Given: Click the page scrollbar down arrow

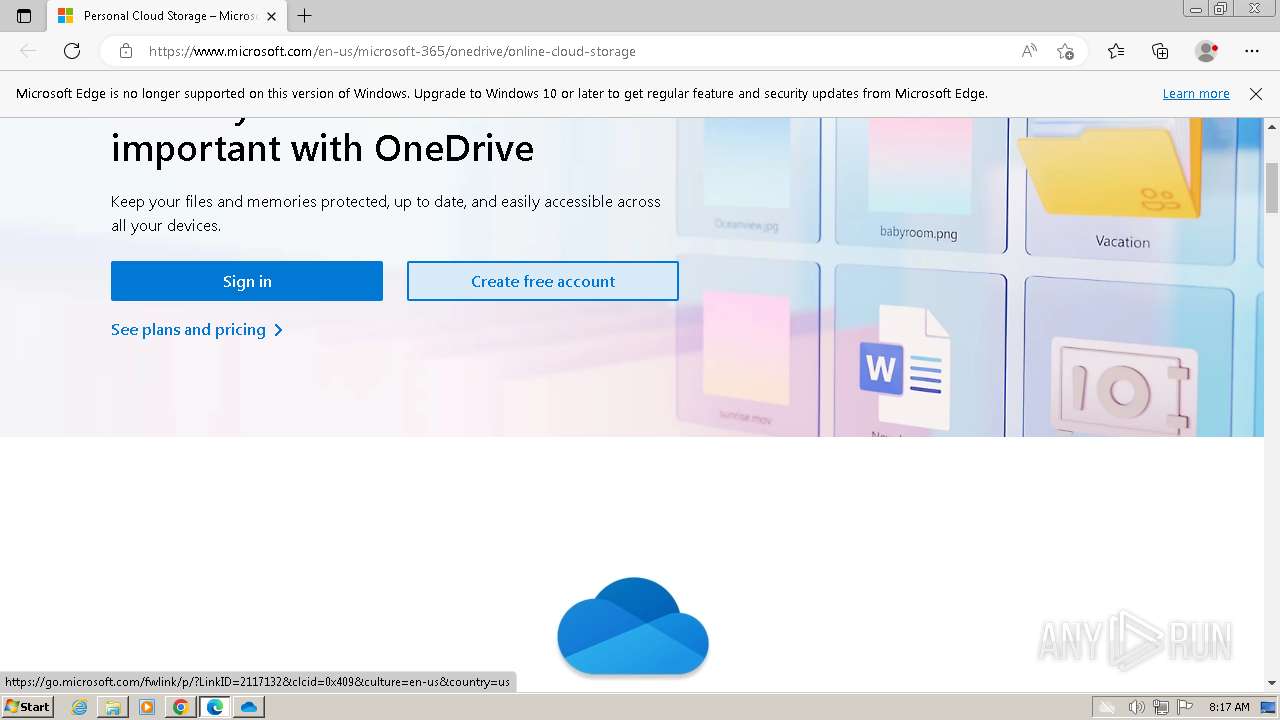Looking at the screenshot, I should [x=1272, y=683].
